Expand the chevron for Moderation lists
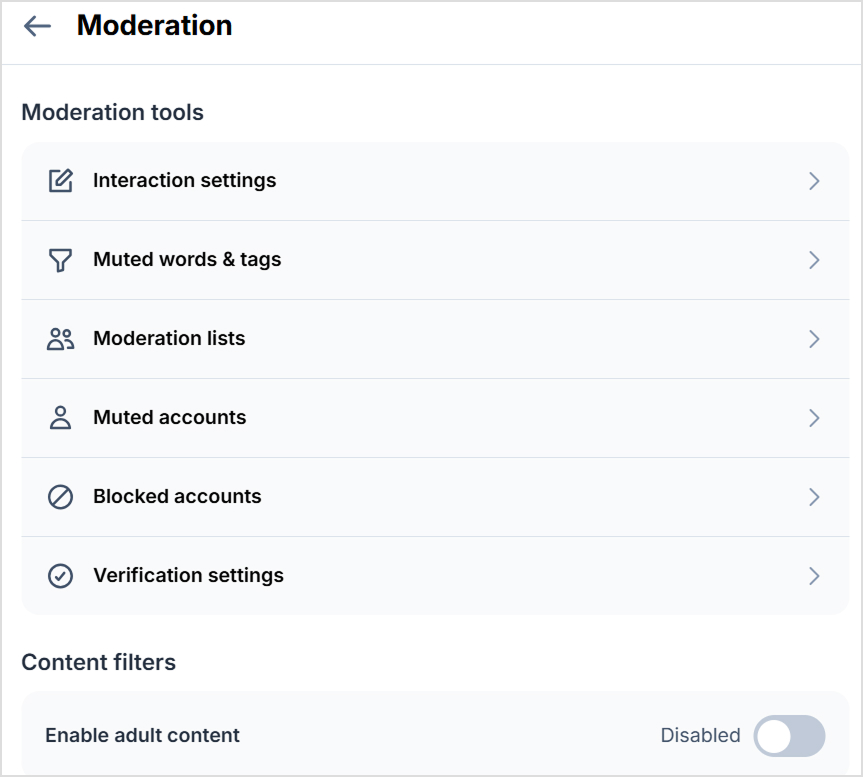This screenshot has height=777, width=863. pyautogui.click(x=814, y=339)
